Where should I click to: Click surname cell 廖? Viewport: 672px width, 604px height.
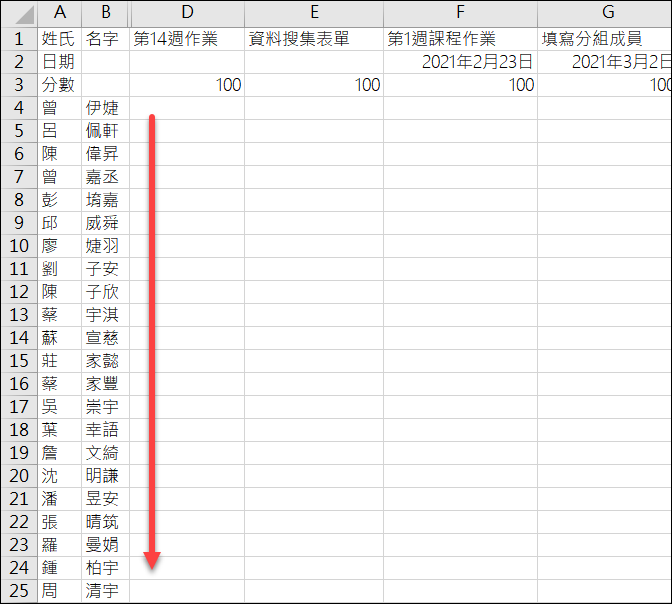60,246
